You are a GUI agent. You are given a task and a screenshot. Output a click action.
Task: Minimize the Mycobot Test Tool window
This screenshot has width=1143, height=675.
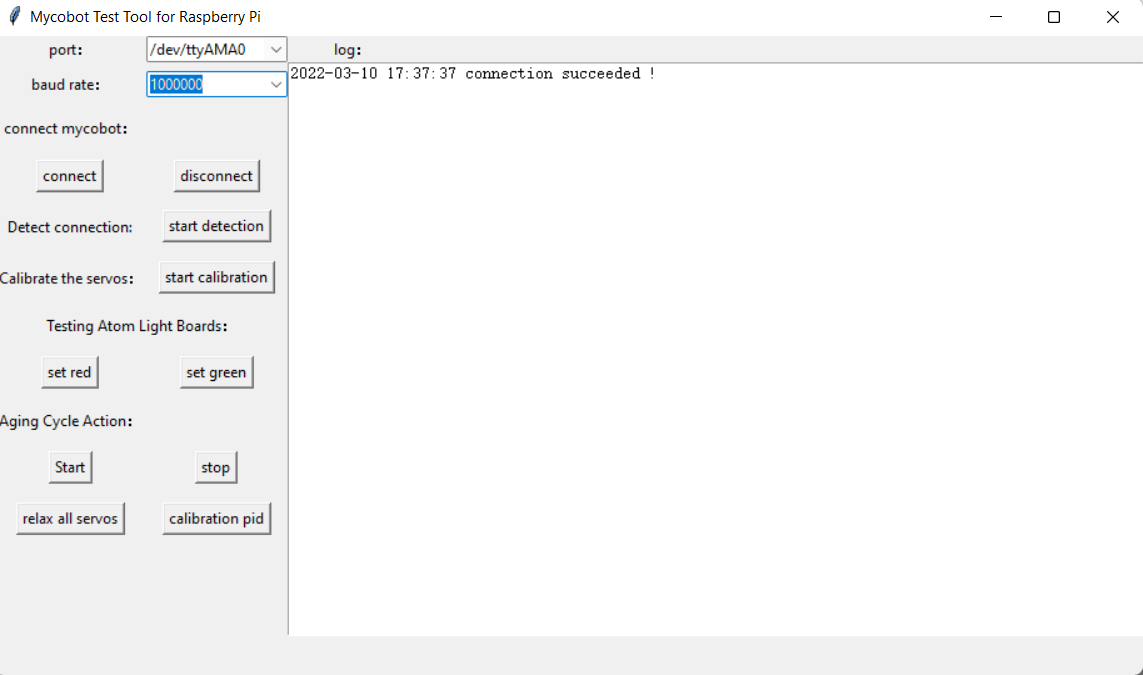[996, 17]
